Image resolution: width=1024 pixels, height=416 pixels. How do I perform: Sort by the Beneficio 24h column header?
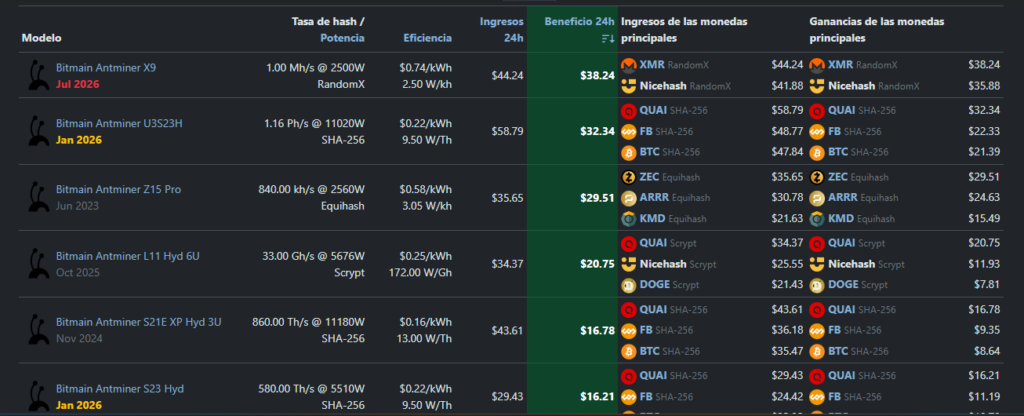click(x=579, y=22)
